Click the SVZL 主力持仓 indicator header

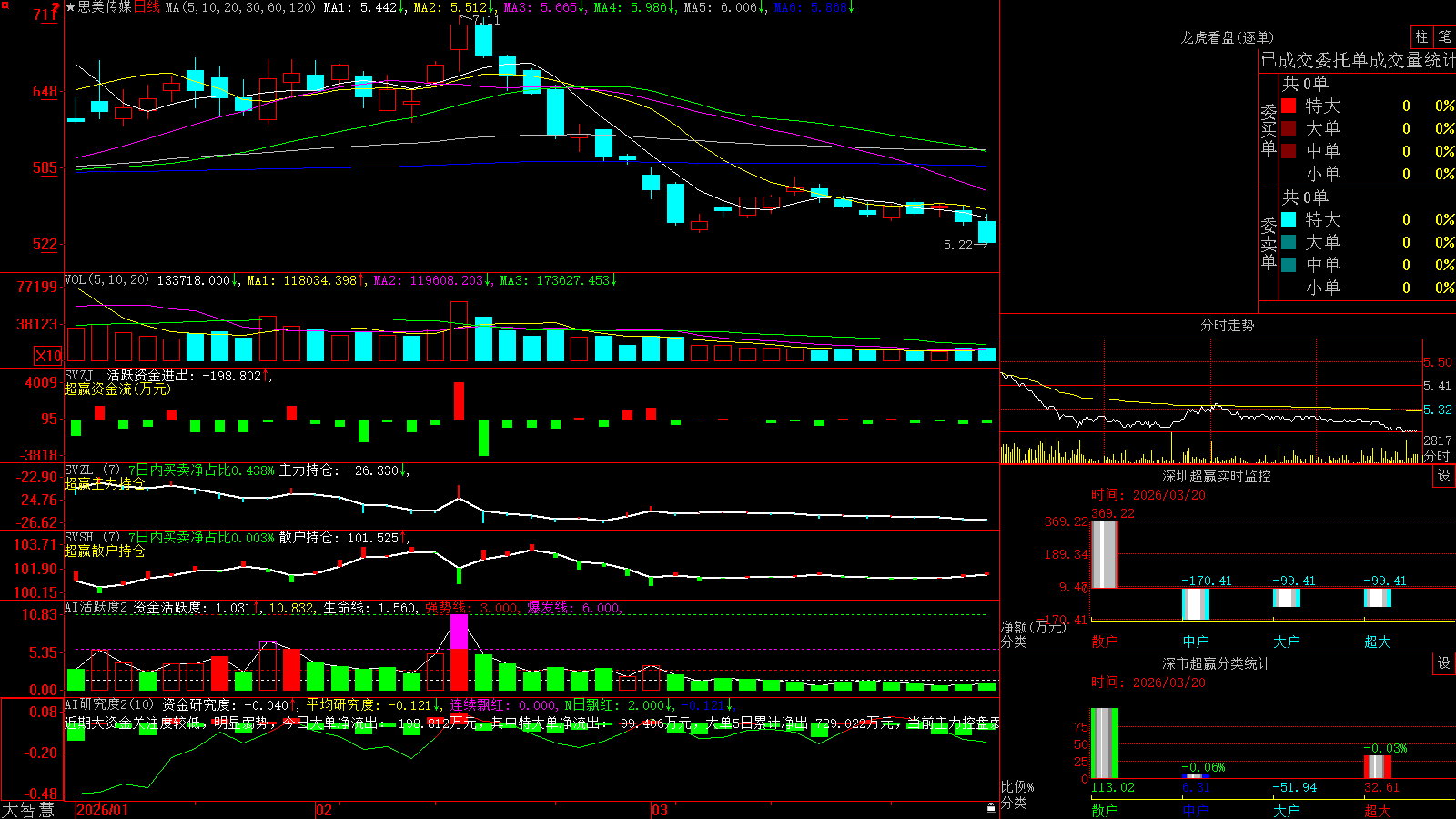(238, 470)
